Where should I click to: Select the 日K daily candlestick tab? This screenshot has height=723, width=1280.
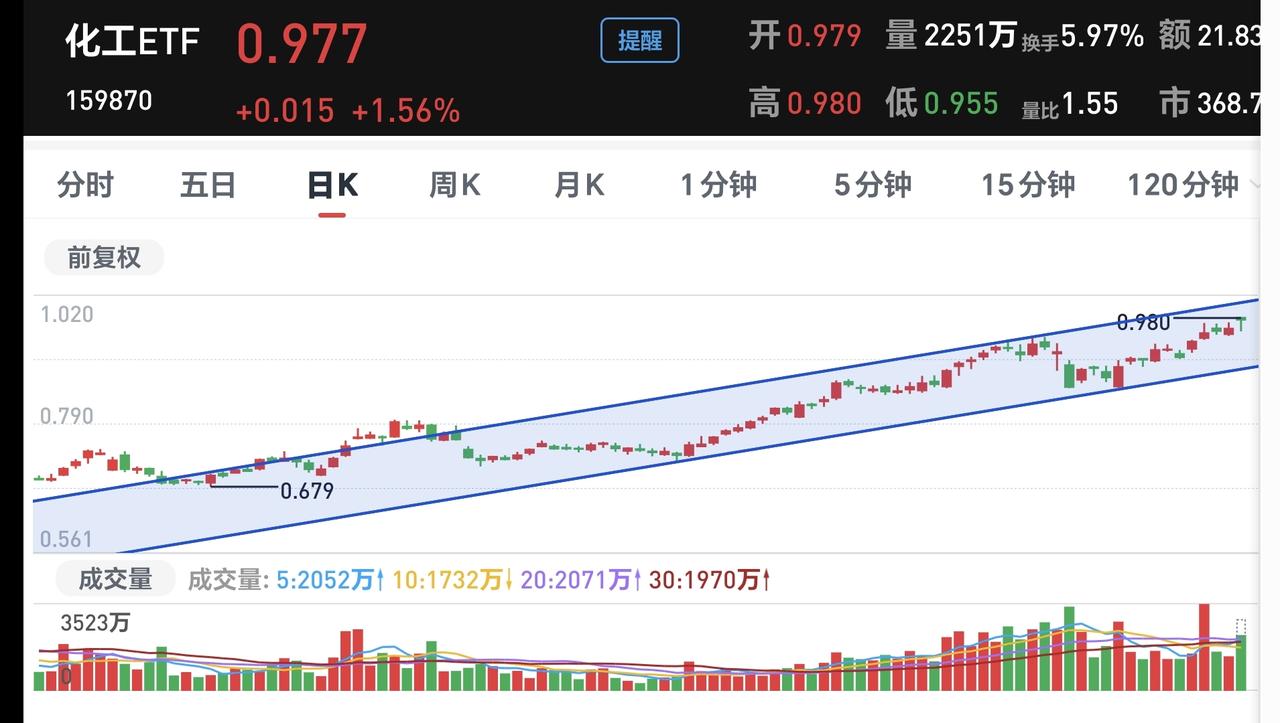[x=332, y=185]
